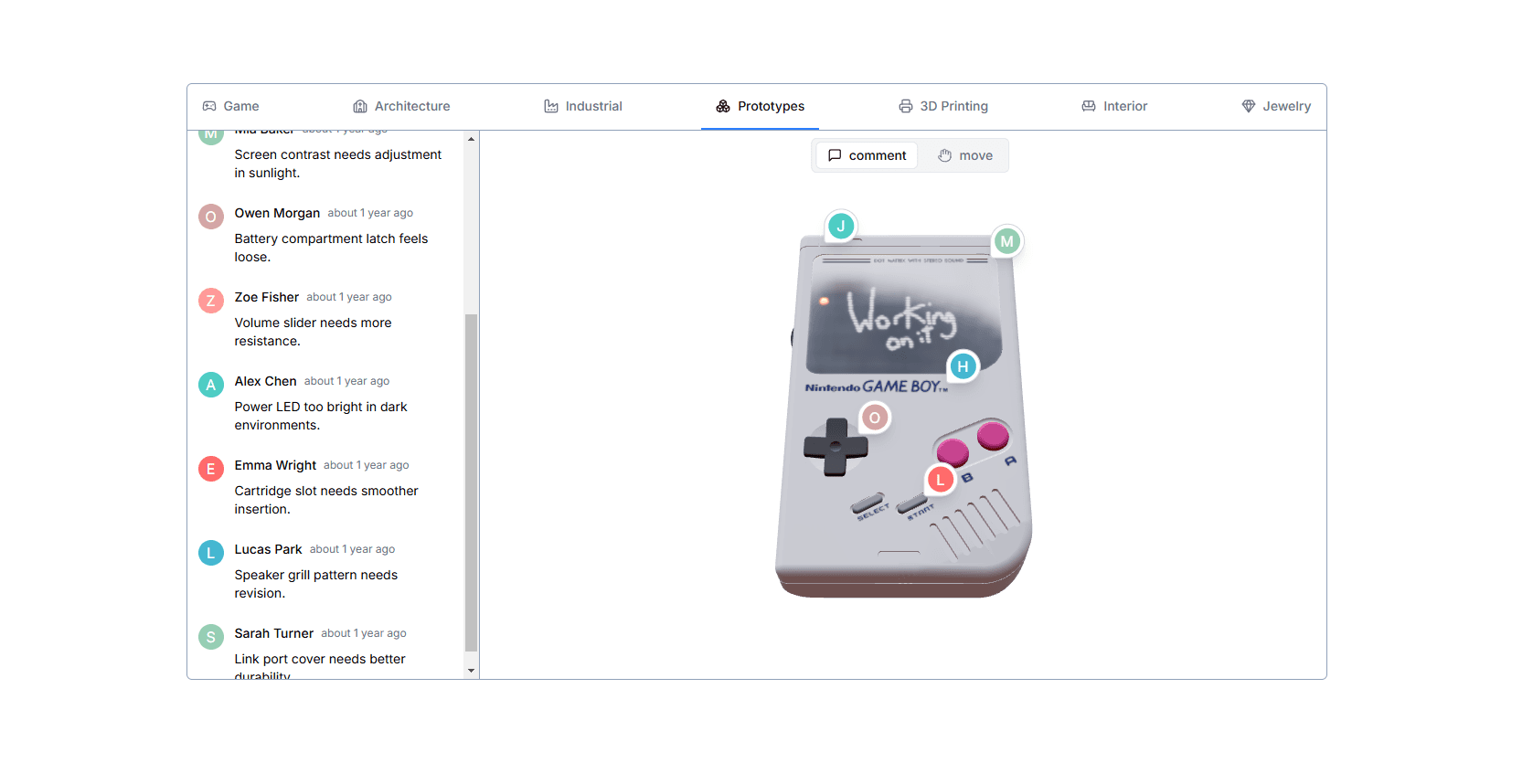
Task: Click the Game Boy 3D model
Action: click(903, 416)
